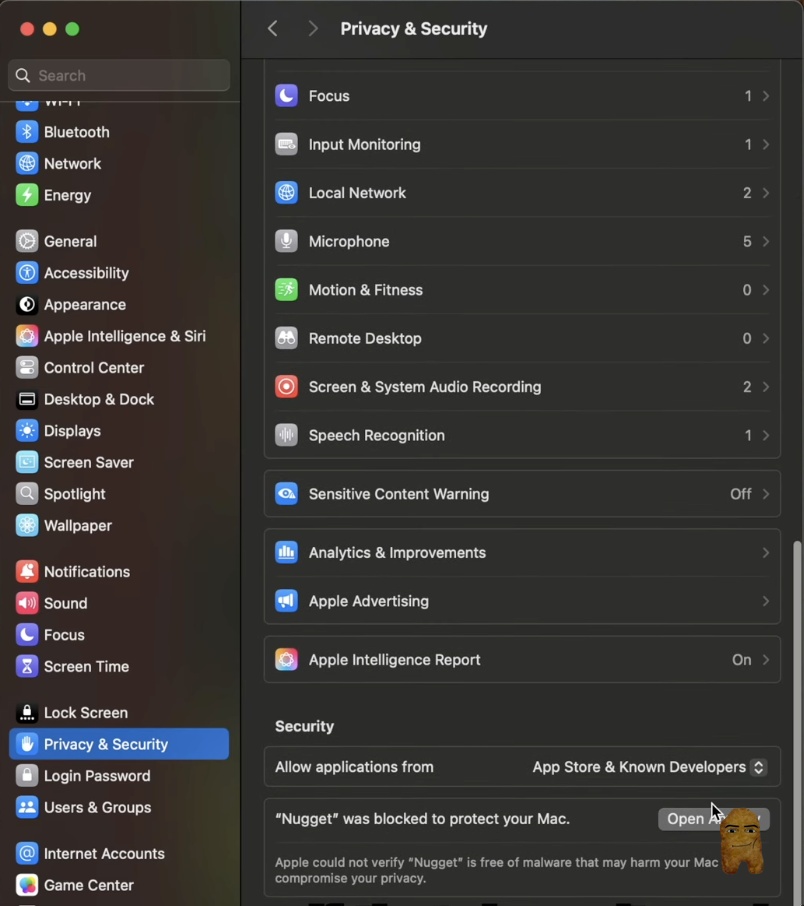
Task: Click the Local Network globe icon
Action: tap(286, 193)
